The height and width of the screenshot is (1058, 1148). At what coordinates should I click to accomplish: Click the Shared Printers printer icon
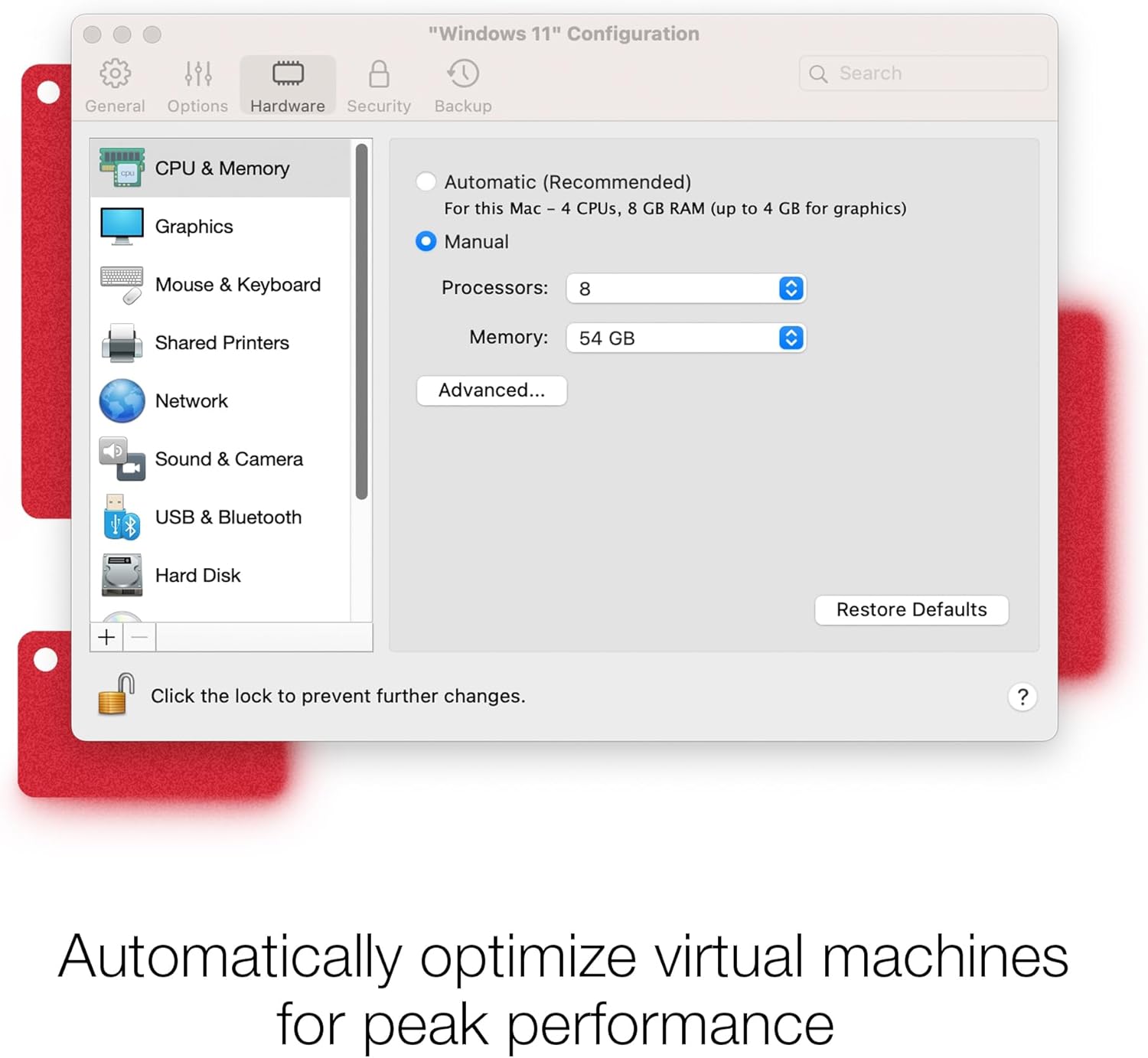(122, 343)
